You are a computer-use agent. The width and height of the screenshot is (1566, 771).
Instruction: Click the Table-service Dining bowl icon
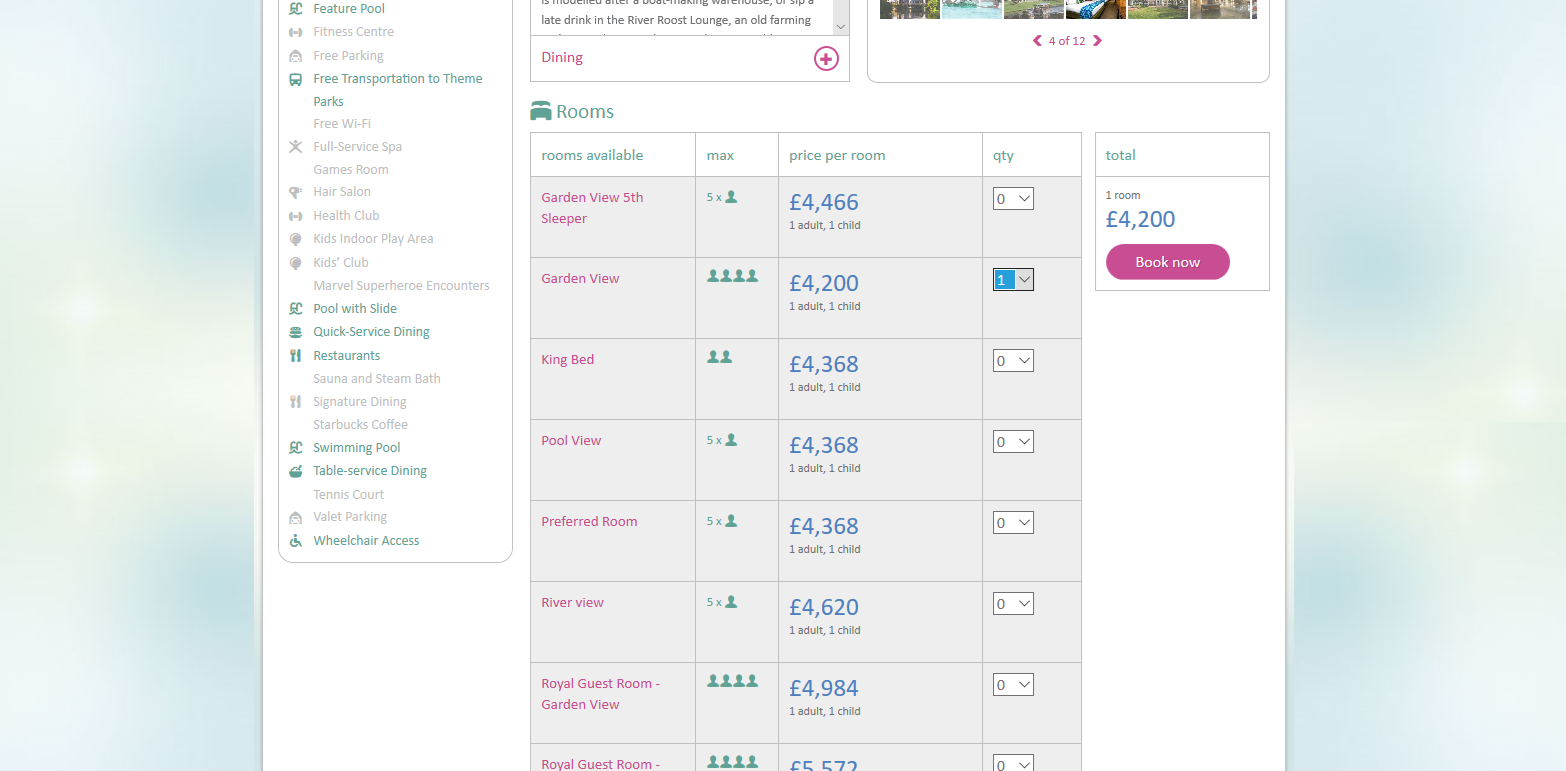pyautogui.click(x=295, y=471)
